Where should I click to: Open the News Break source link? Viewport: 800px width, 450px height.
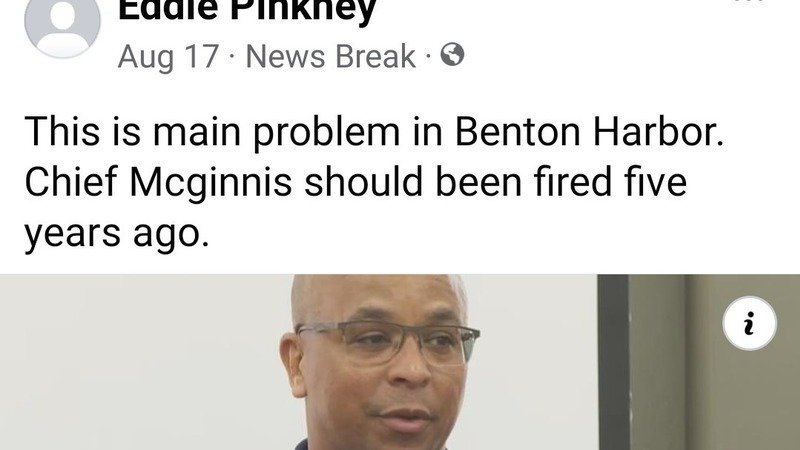click(331, 56)
